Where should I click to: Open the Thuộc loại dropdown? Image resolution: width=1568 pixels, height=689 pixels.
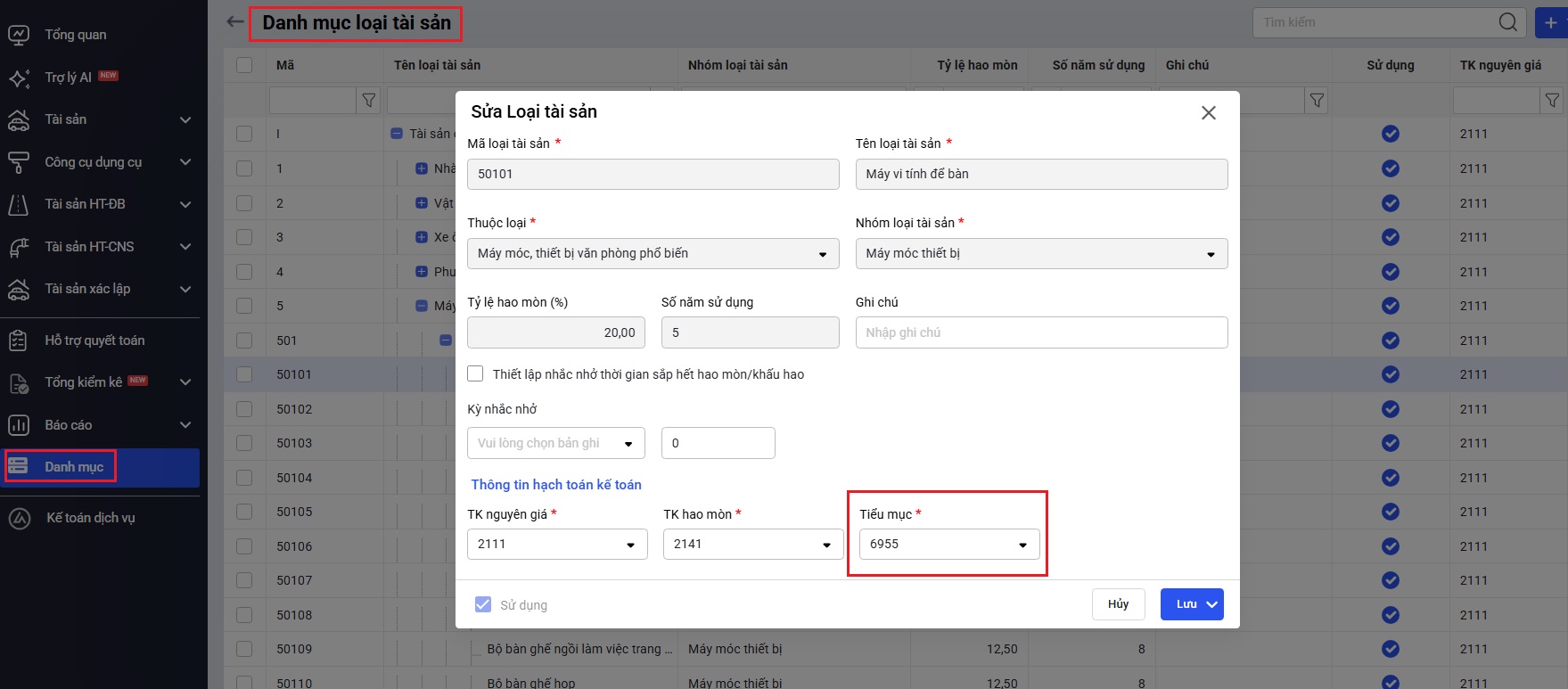653,254
